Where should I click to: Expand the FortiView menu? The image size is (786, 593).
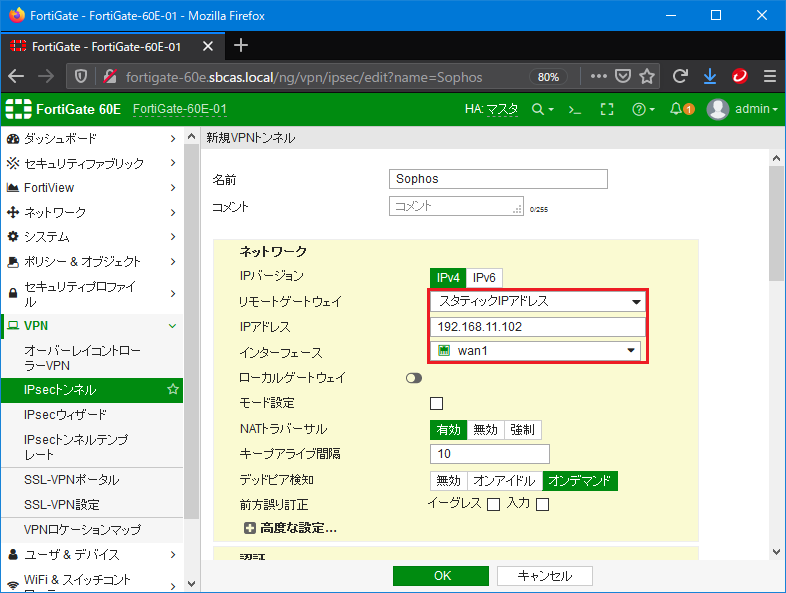pyautogui.click(x=92, y=187)
